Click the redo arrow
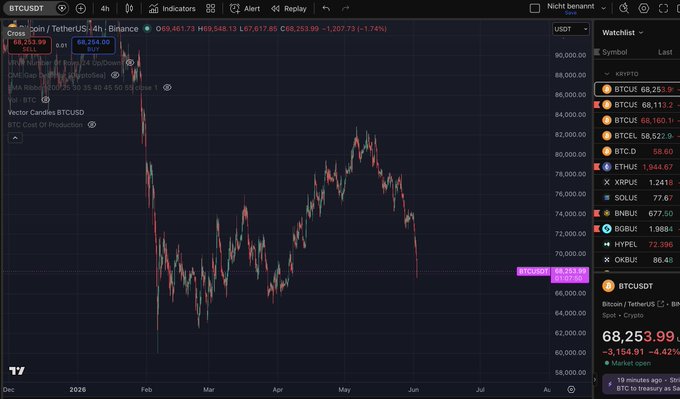Image resolution: width=680 pixels, height=399 pixels. [x=345, y=8]
